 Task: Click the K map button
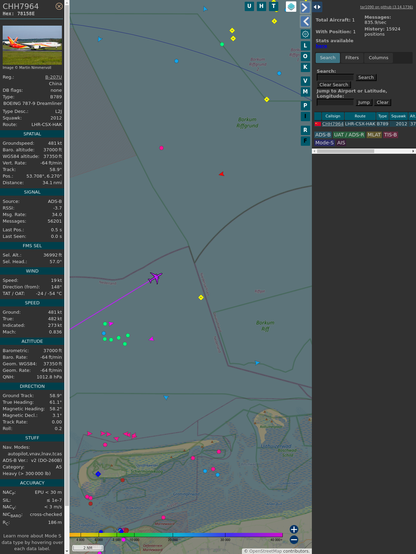pos(305,67)
